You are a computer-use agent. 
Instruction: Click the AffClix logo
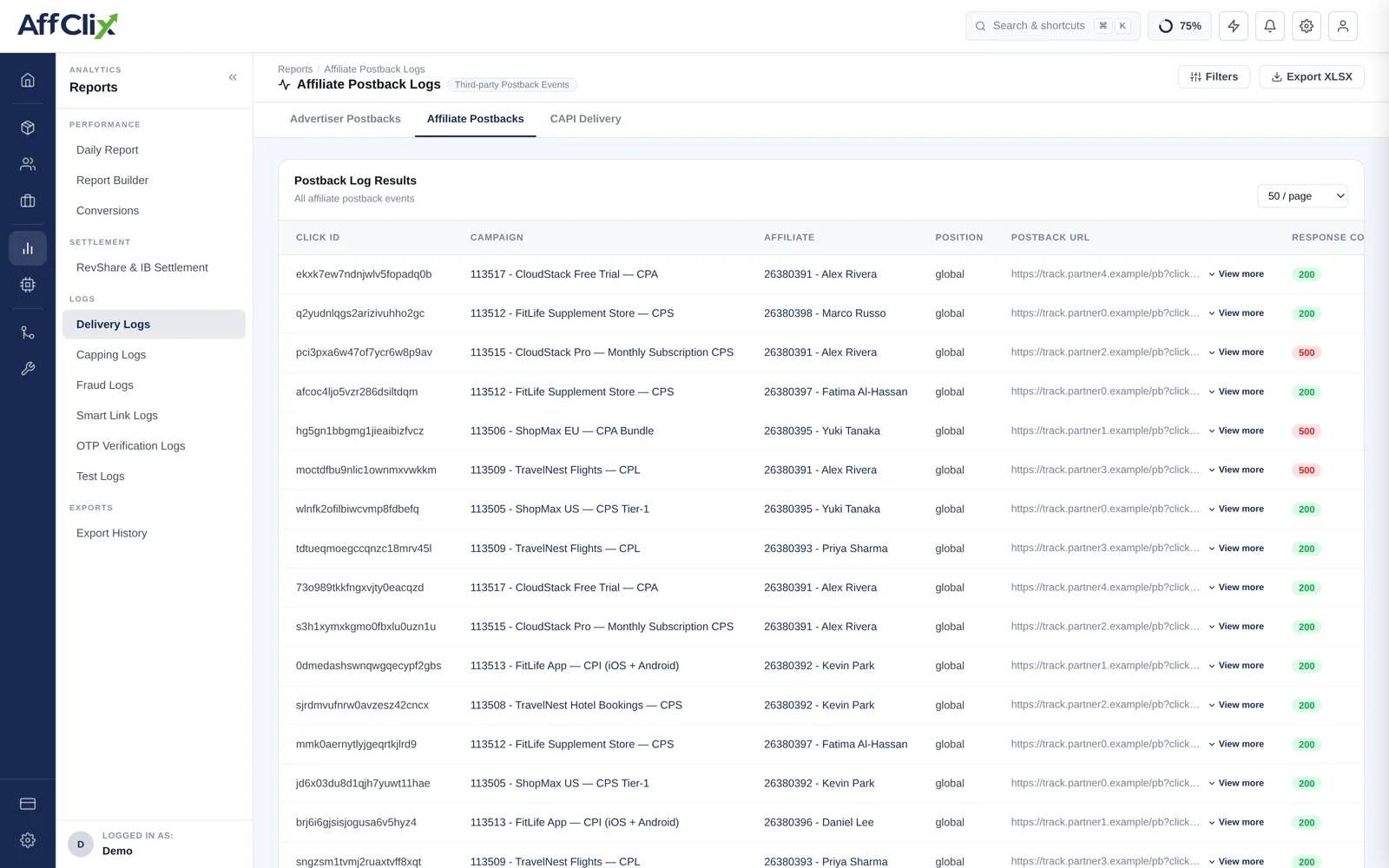tap(68, 25)
